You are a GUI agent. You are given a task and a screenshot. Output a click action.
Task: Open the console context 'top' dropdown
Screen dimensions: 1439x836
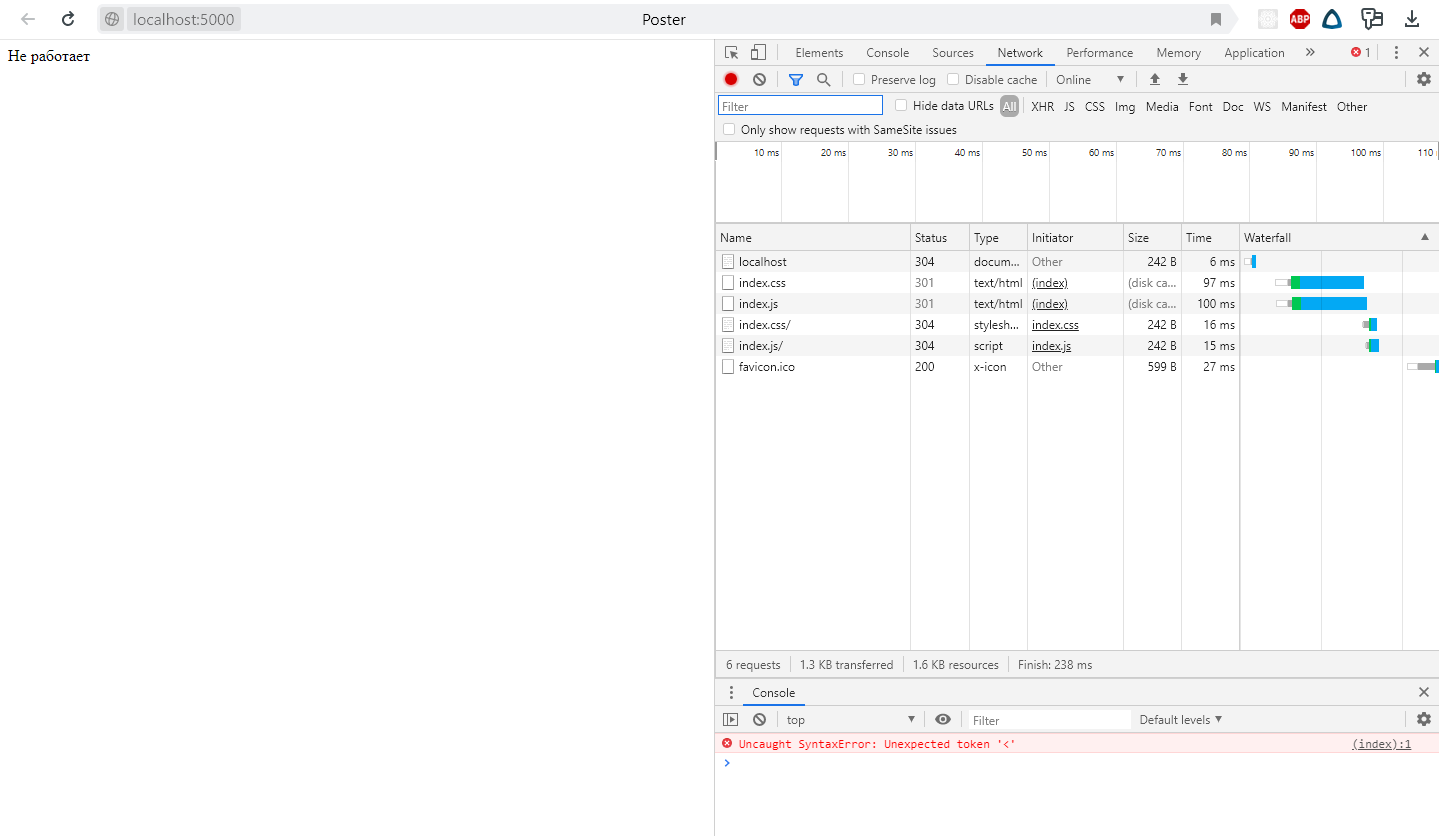850,719
